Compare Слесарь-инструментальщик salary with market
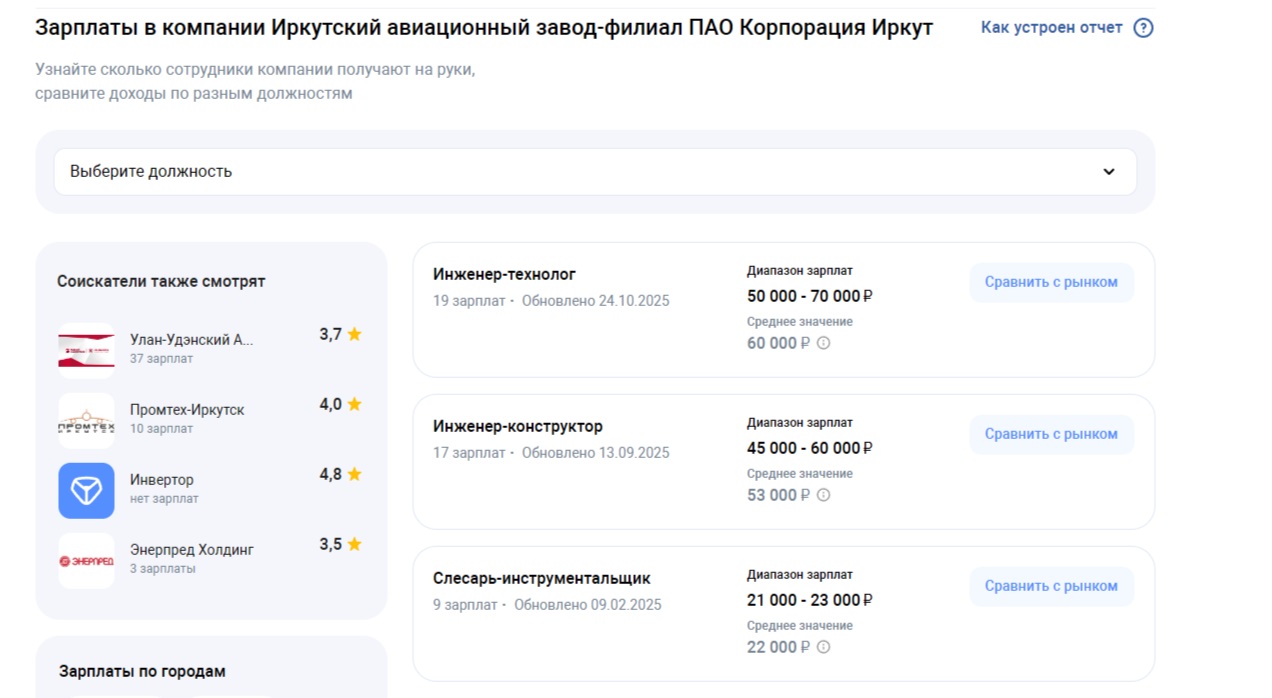The height and width of the screenshot is (698, 1272). [1051, 586]
